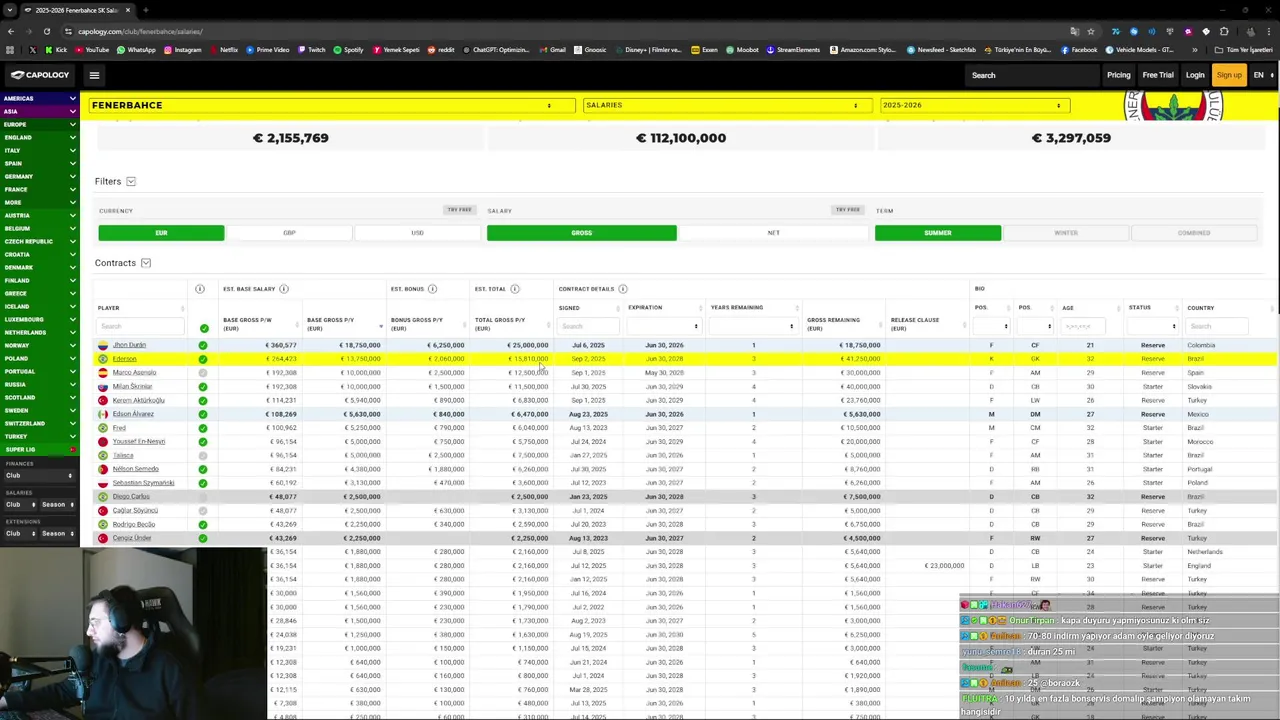This screenshot has height=720, width=1280.
Task: Open the Spotify bookmark
Action: [x=348, y=50]
